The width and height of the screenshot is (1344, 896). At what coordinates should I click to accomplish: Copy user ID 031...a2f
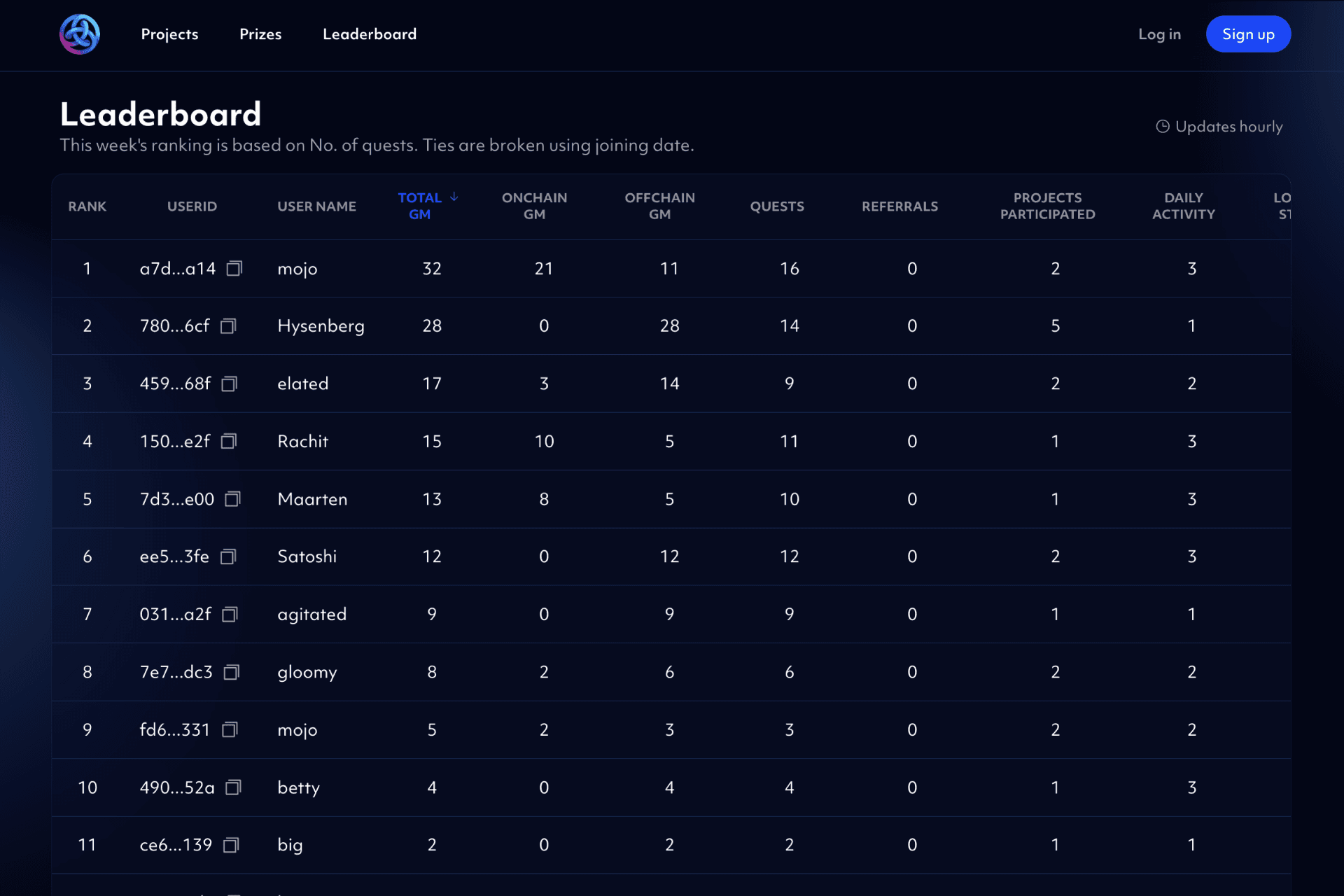(230, 614)
